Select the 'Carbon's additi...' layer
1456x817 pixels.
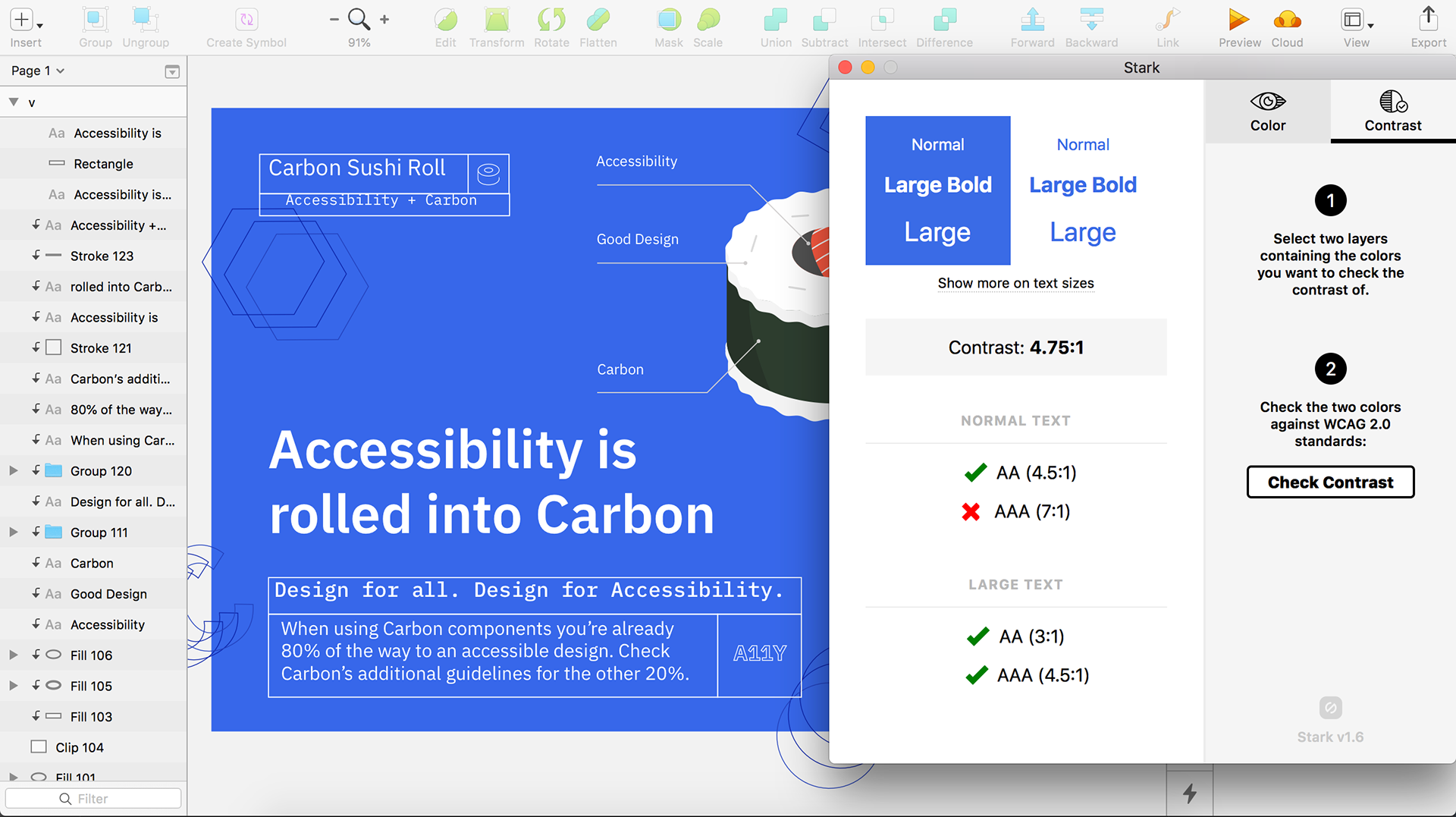pyautogui.click(x=93, y=379)
